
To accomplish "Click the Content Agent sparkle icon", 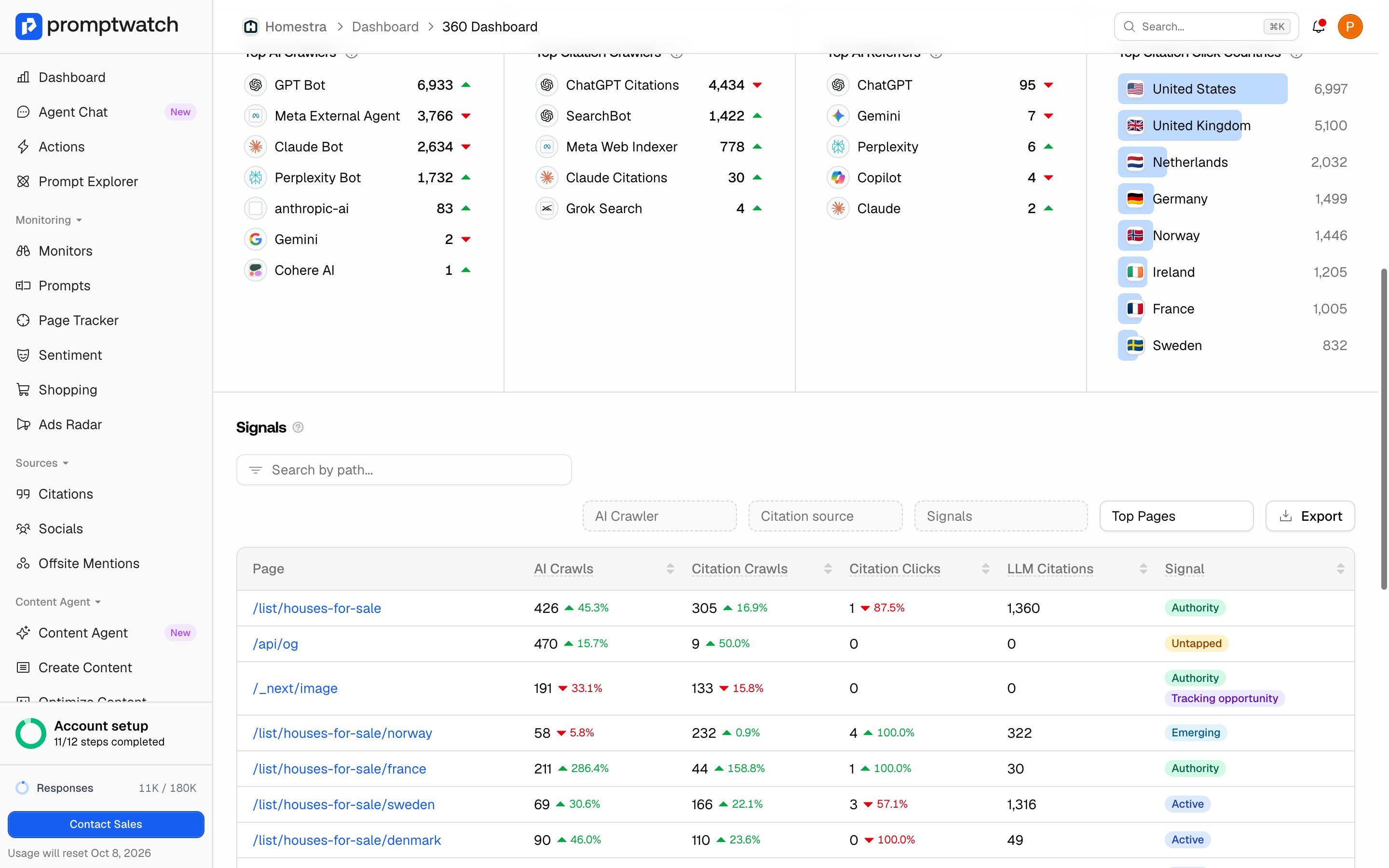I will pyautogui.click(x=23, y=633).
